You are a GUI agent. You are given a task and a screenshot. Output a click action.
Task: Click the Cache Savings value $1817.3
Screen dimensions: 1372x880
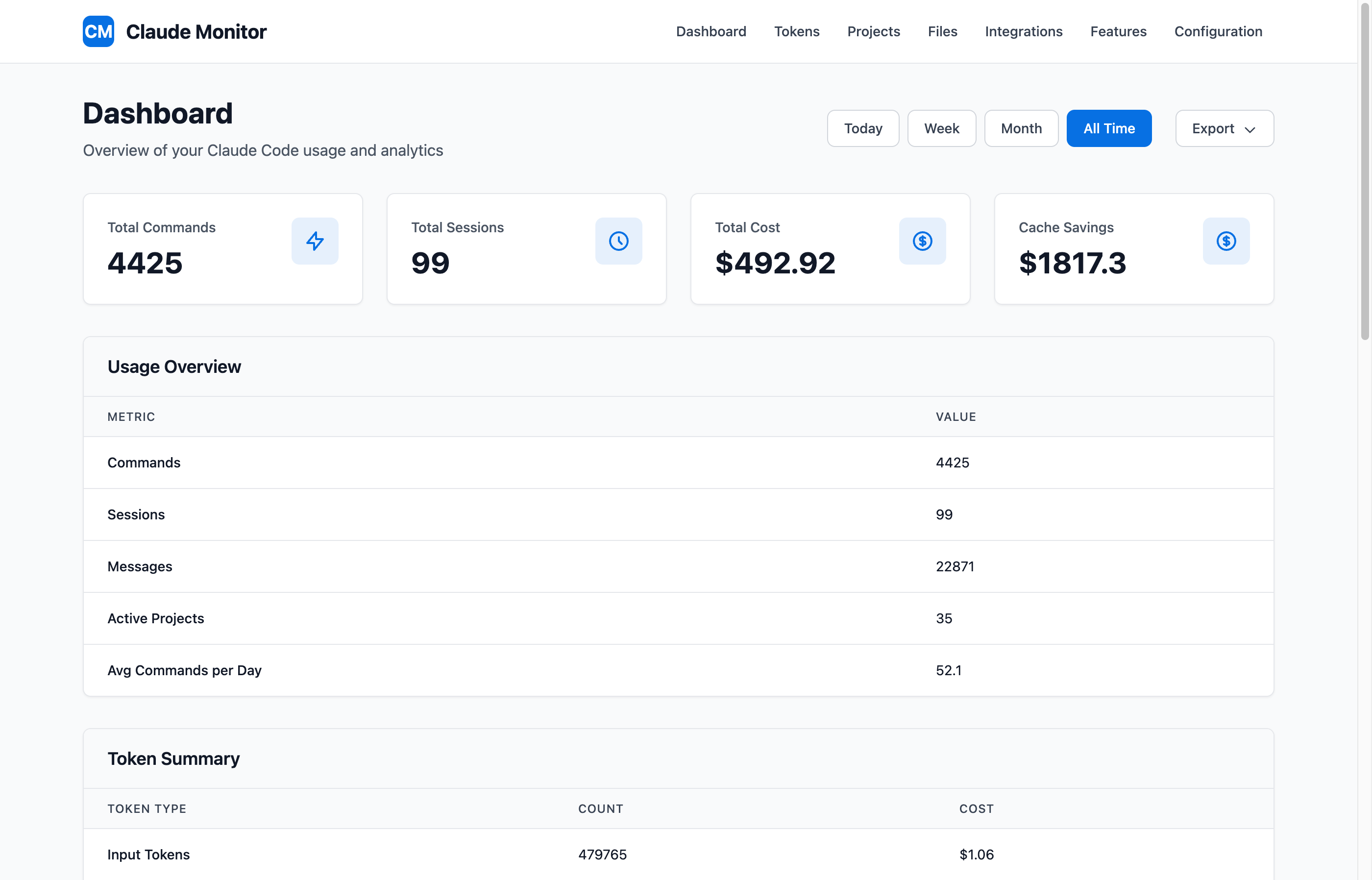tap(1073, 264)
